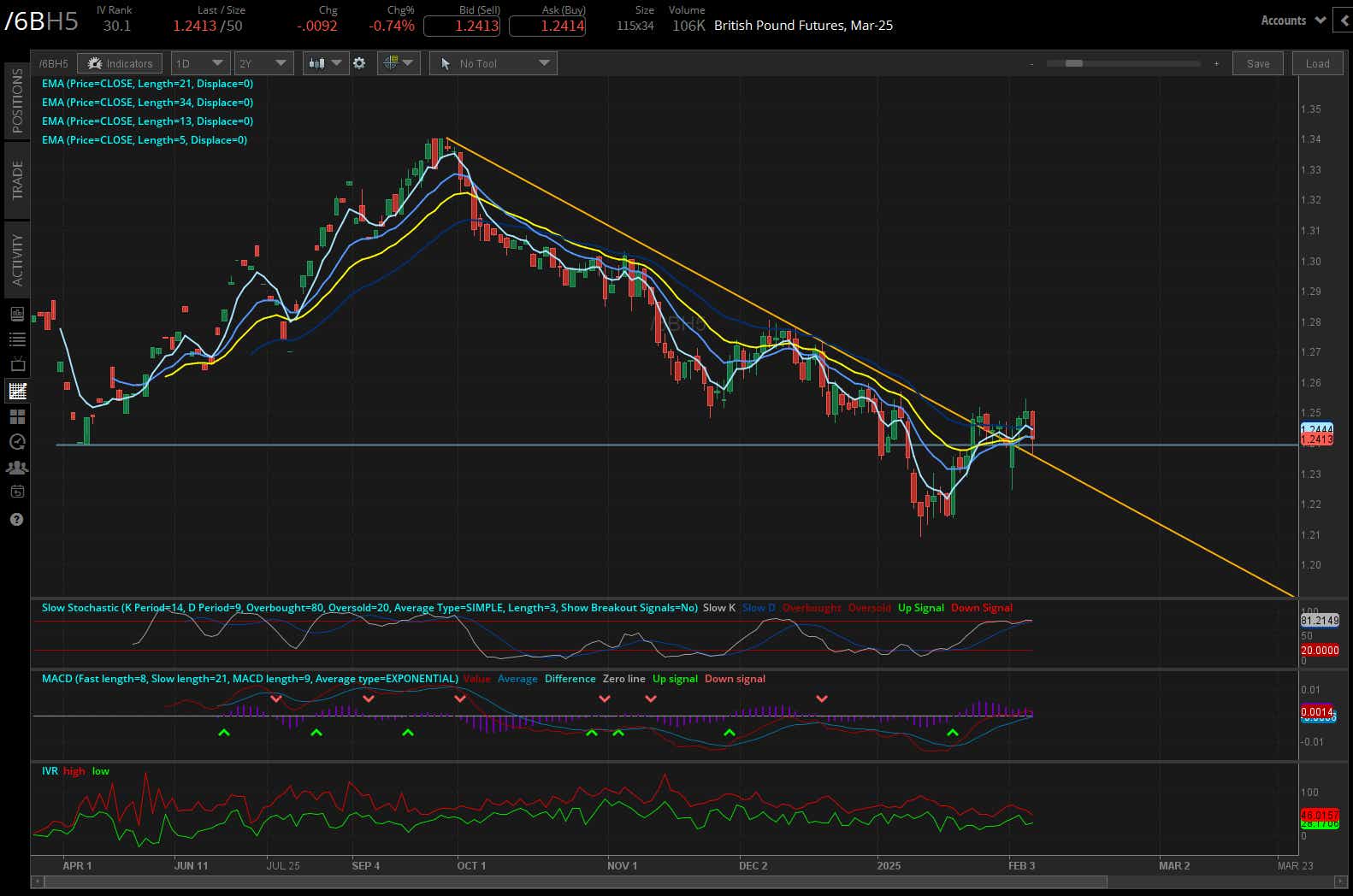Open the chart settings gear icon
This screenshot has width=1353, height=896.
359,63
